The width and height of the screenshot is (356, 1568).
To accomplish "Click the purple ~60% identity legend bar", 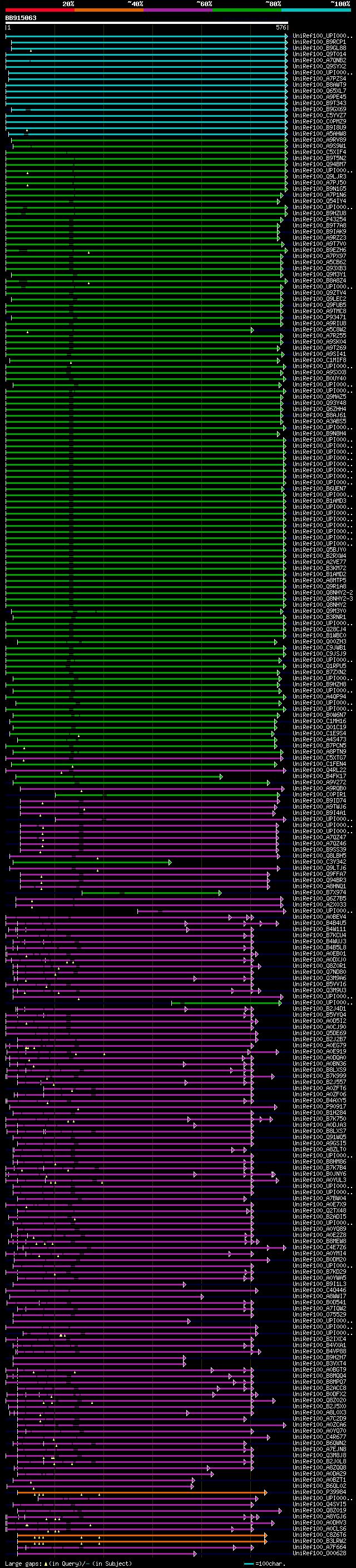I will (x=179, y=10).
